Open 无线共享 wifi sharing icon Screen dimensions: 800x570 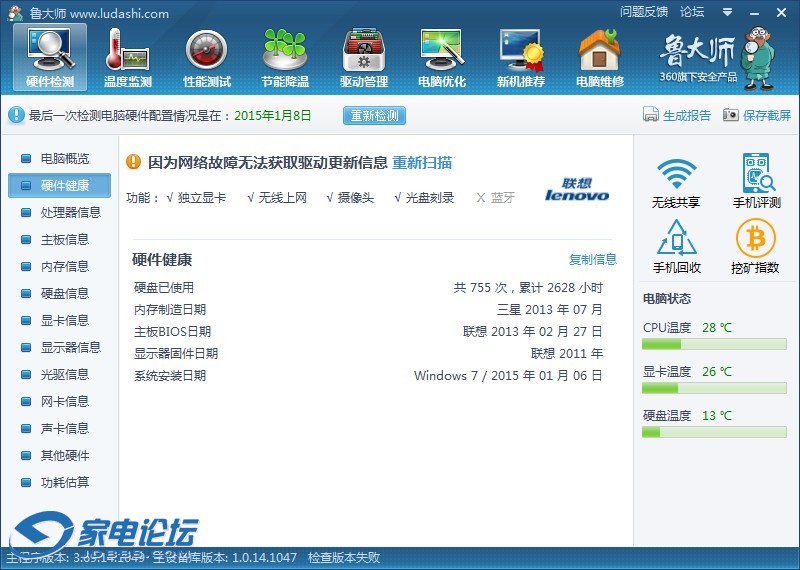click(x=676, y=181)
